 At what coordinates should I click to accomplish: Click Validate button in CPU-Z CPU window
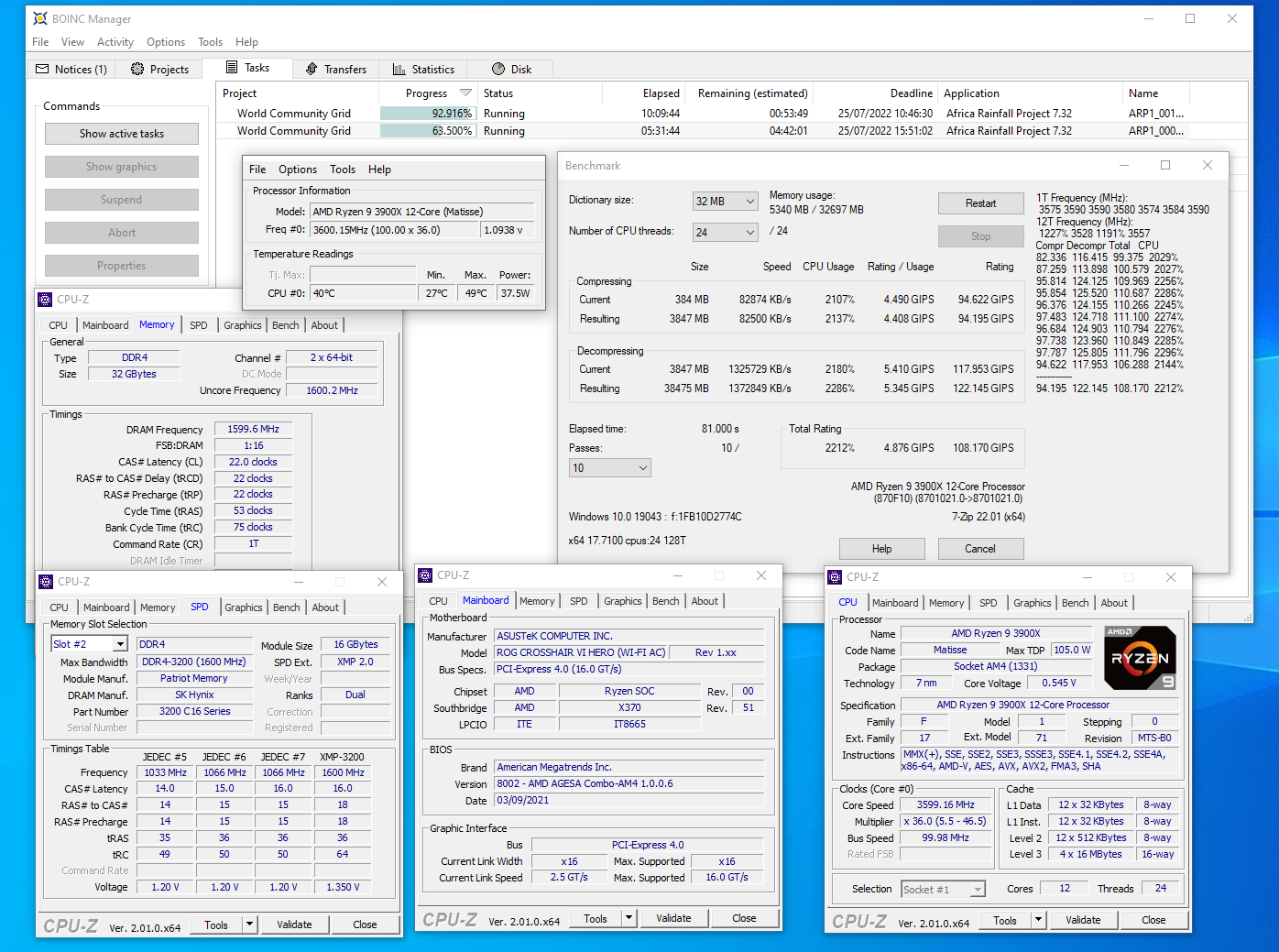tap(1083, 920)
